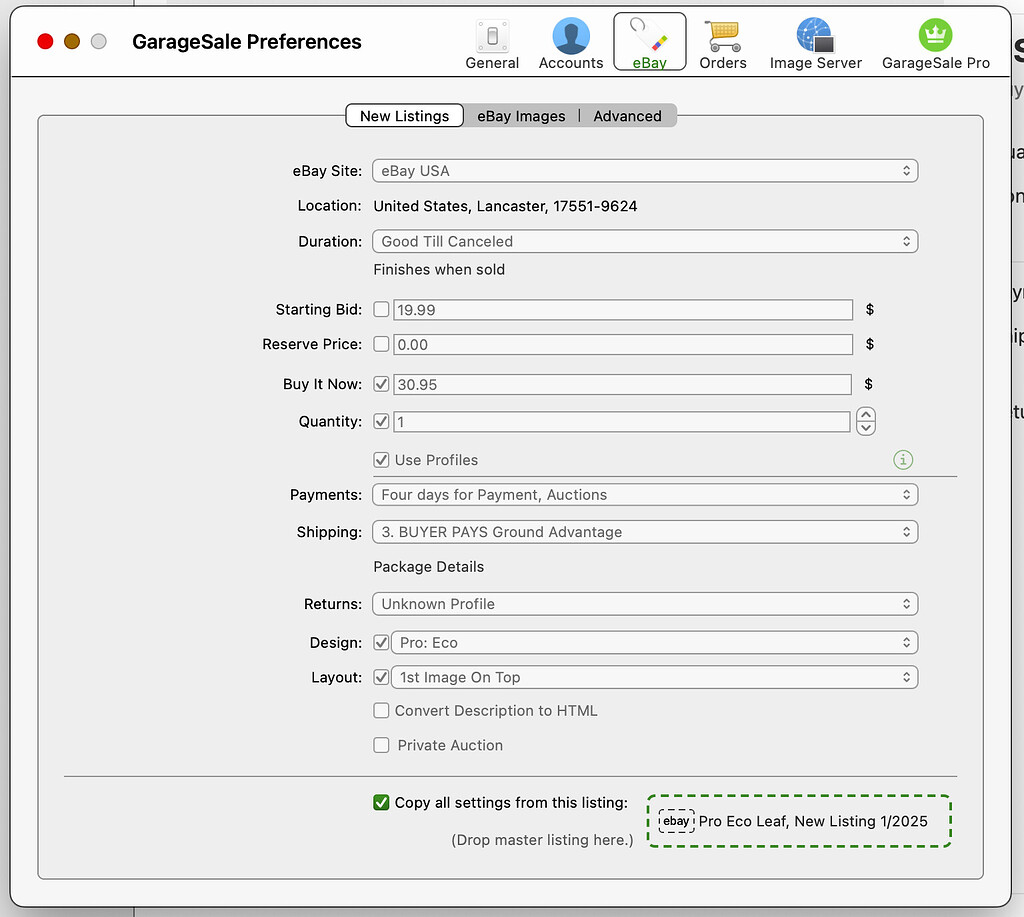
Task: Expand the Duration dropdown menu
Action: 644,241
